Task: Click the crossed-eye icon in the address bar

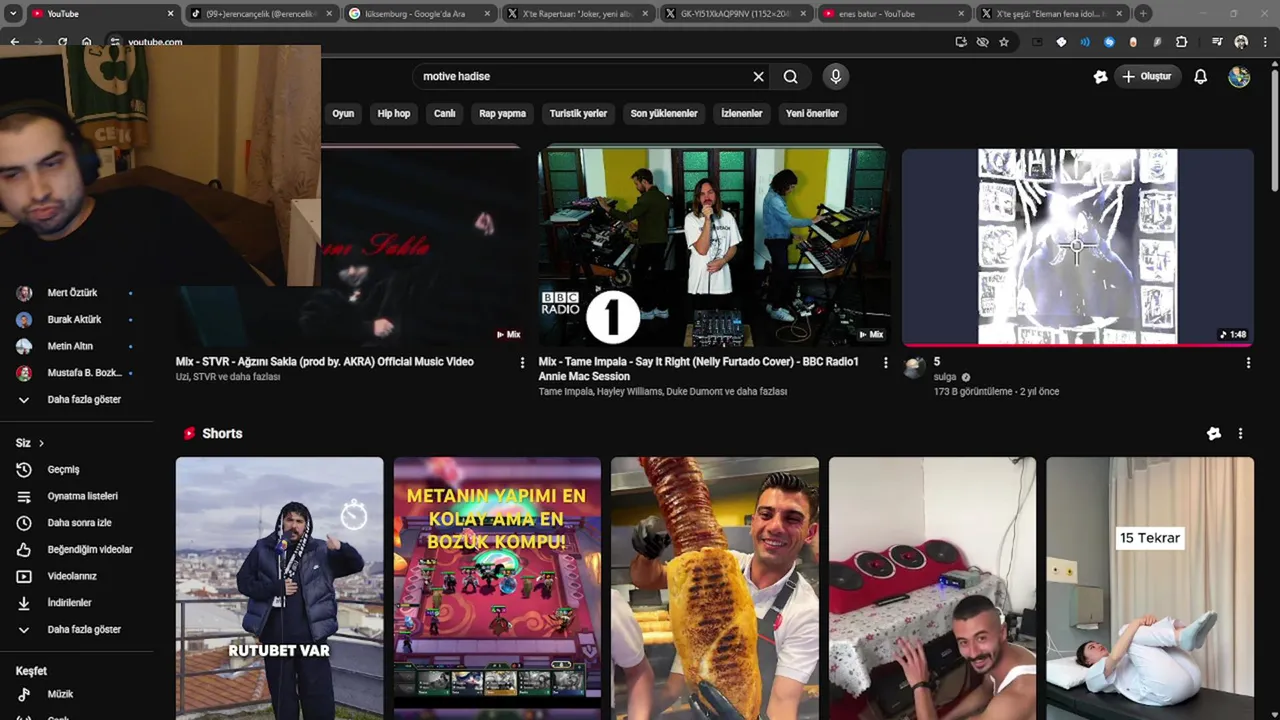Action: point(982,42)
